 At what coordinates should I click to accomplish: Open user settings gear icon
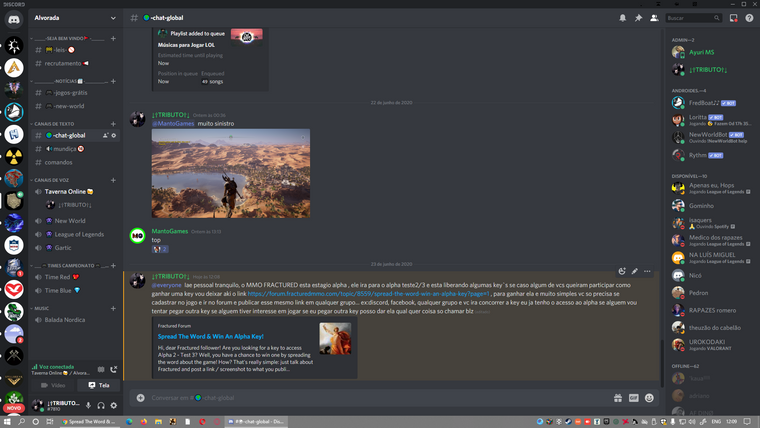114,405
